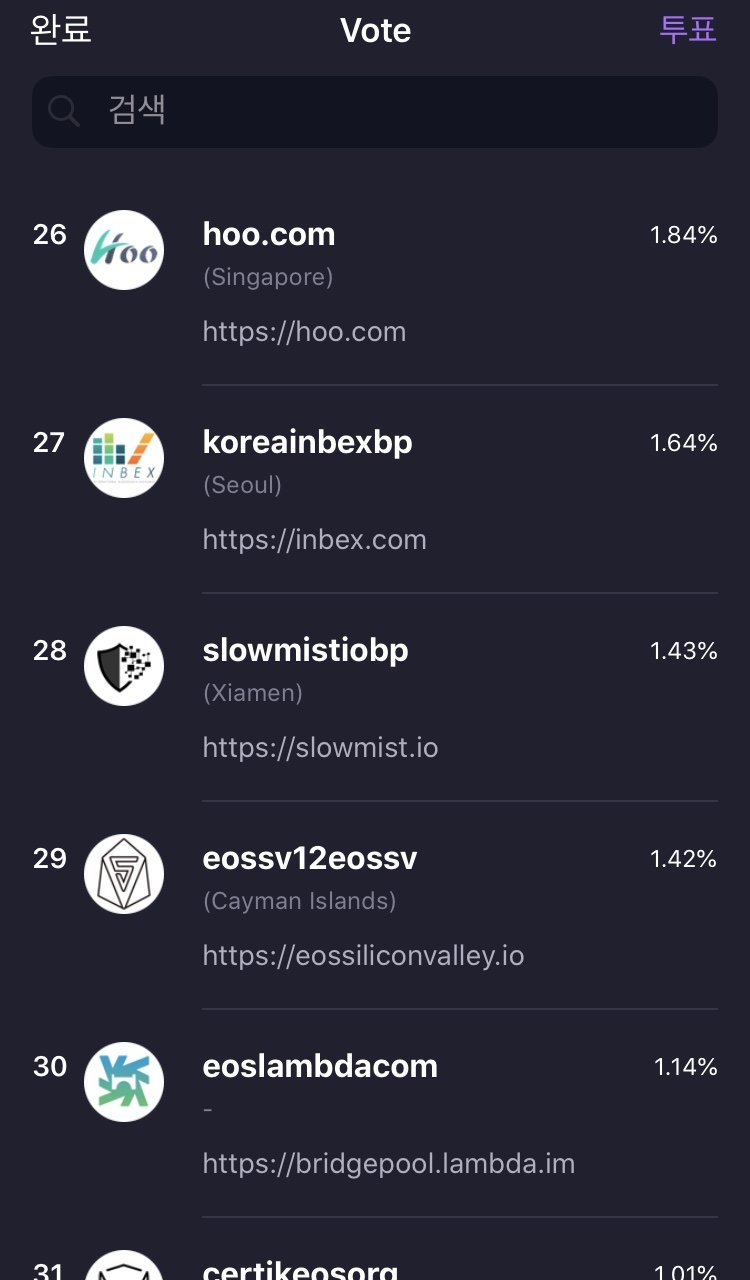Focus the 검색 search field
Viewport: 750px width, 1280px height.
click(x=400, y=111)
